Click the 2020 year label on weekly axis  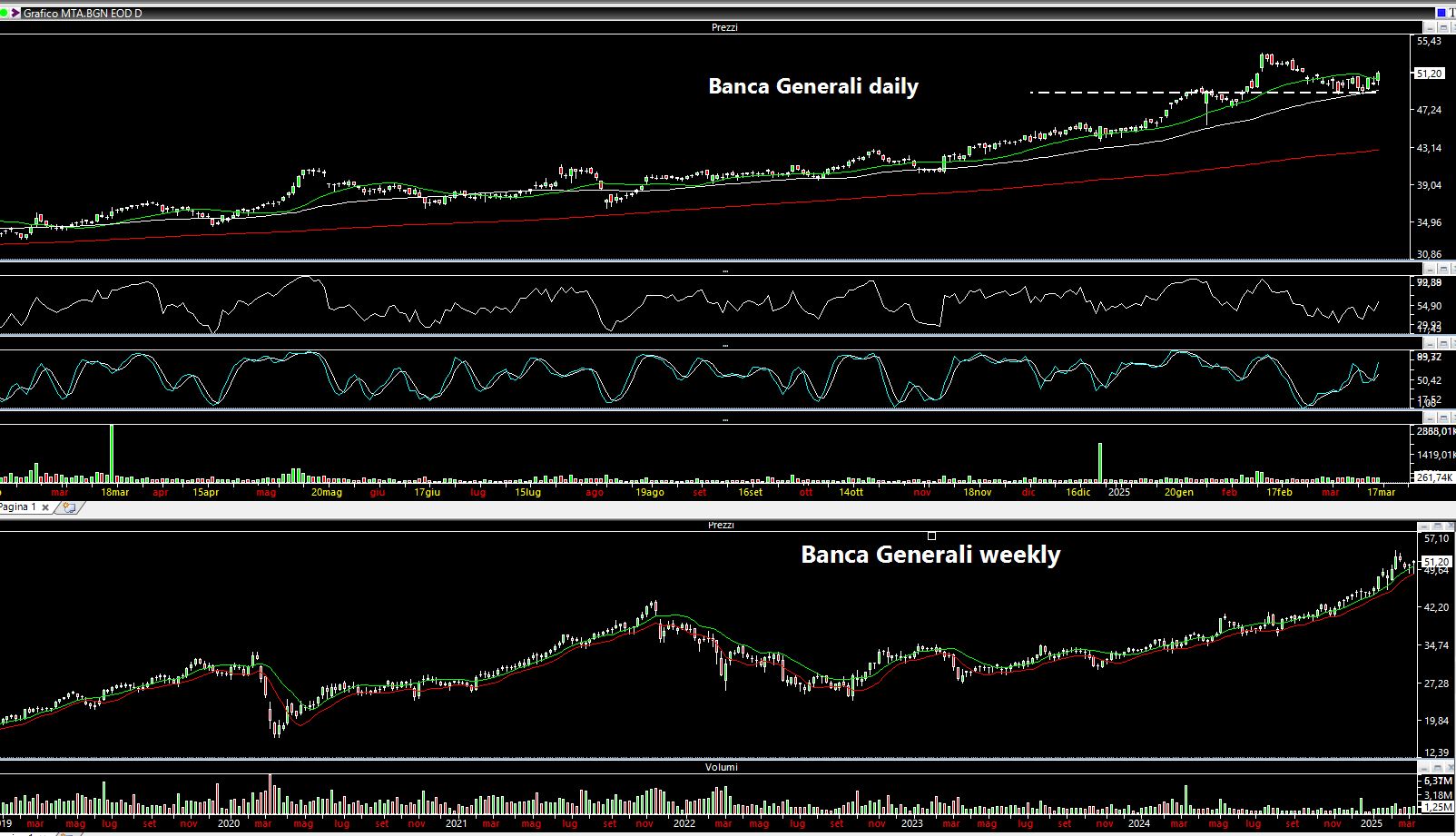point(229,823)
